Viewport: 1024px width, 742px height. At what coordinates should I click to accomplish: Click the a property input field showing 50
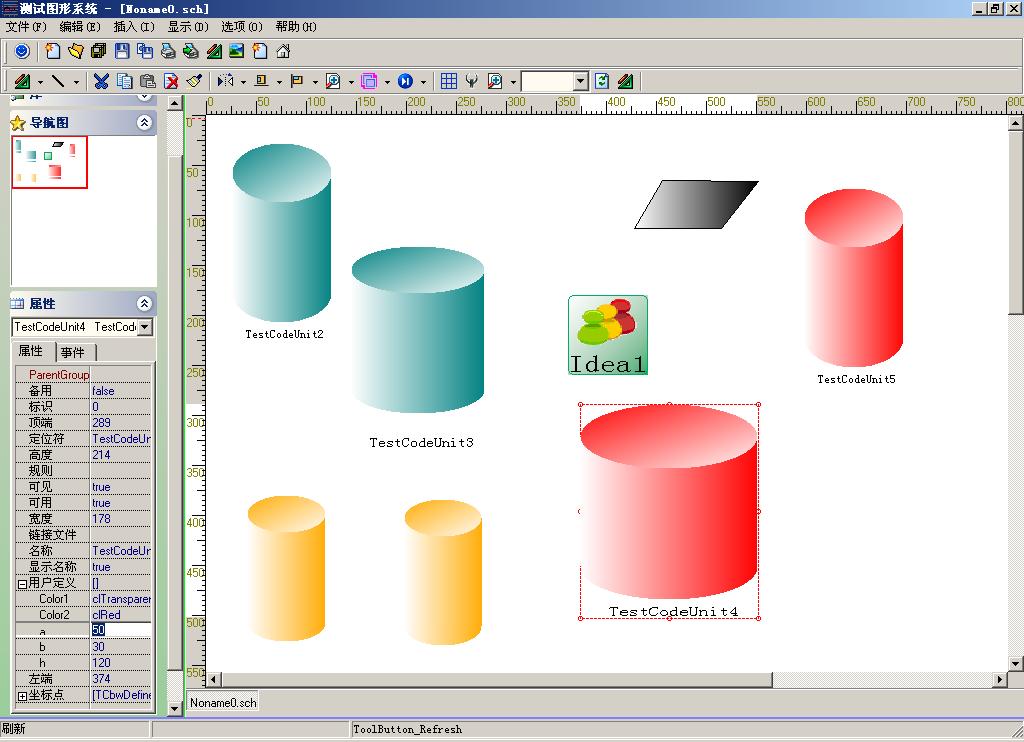click(121, 630)
